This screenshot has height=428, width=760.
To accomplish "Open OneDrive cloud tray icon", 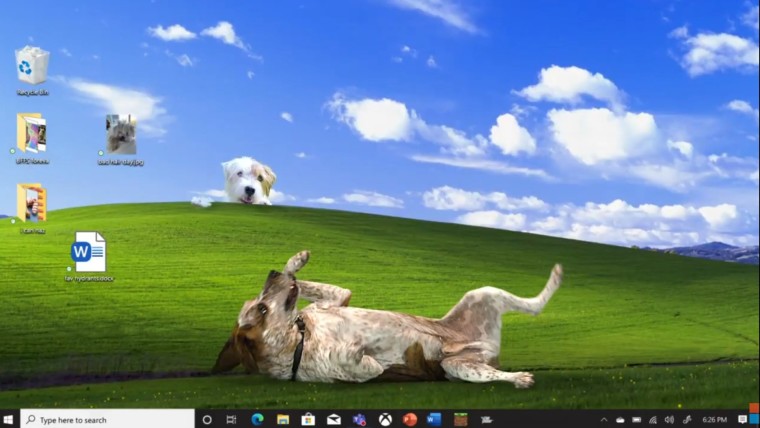I will (620, 420).
